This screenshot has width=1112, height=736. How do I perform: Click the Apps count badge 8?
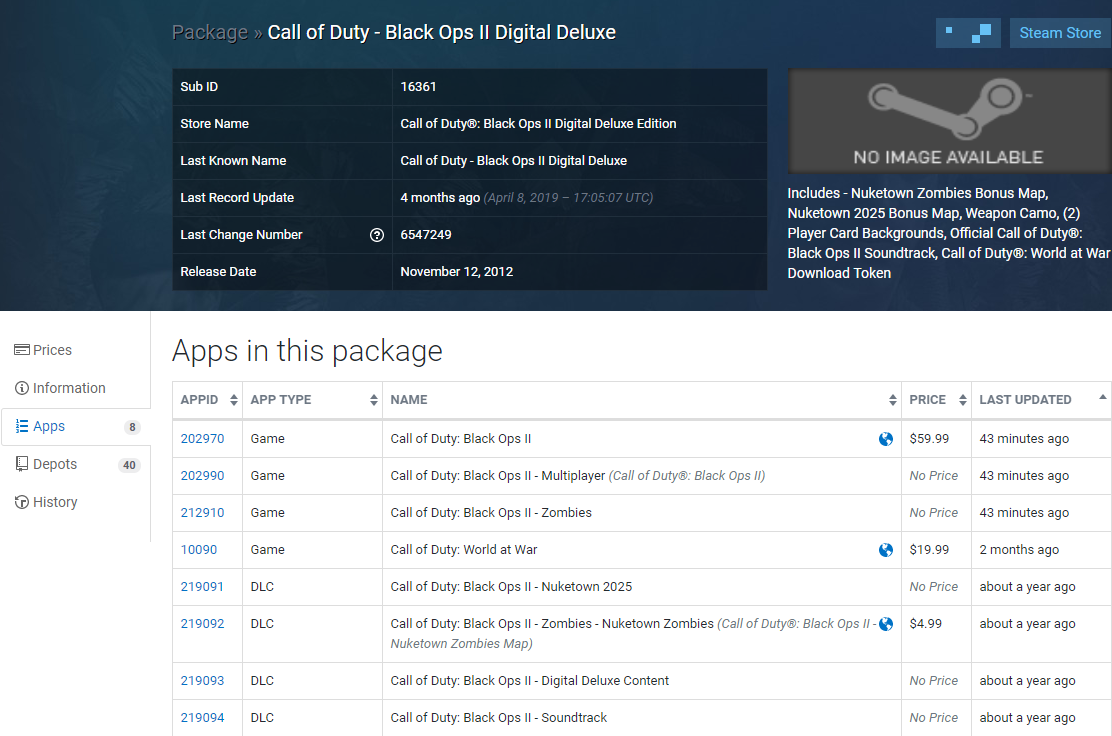pyautogui.click(x=132, y=427)
